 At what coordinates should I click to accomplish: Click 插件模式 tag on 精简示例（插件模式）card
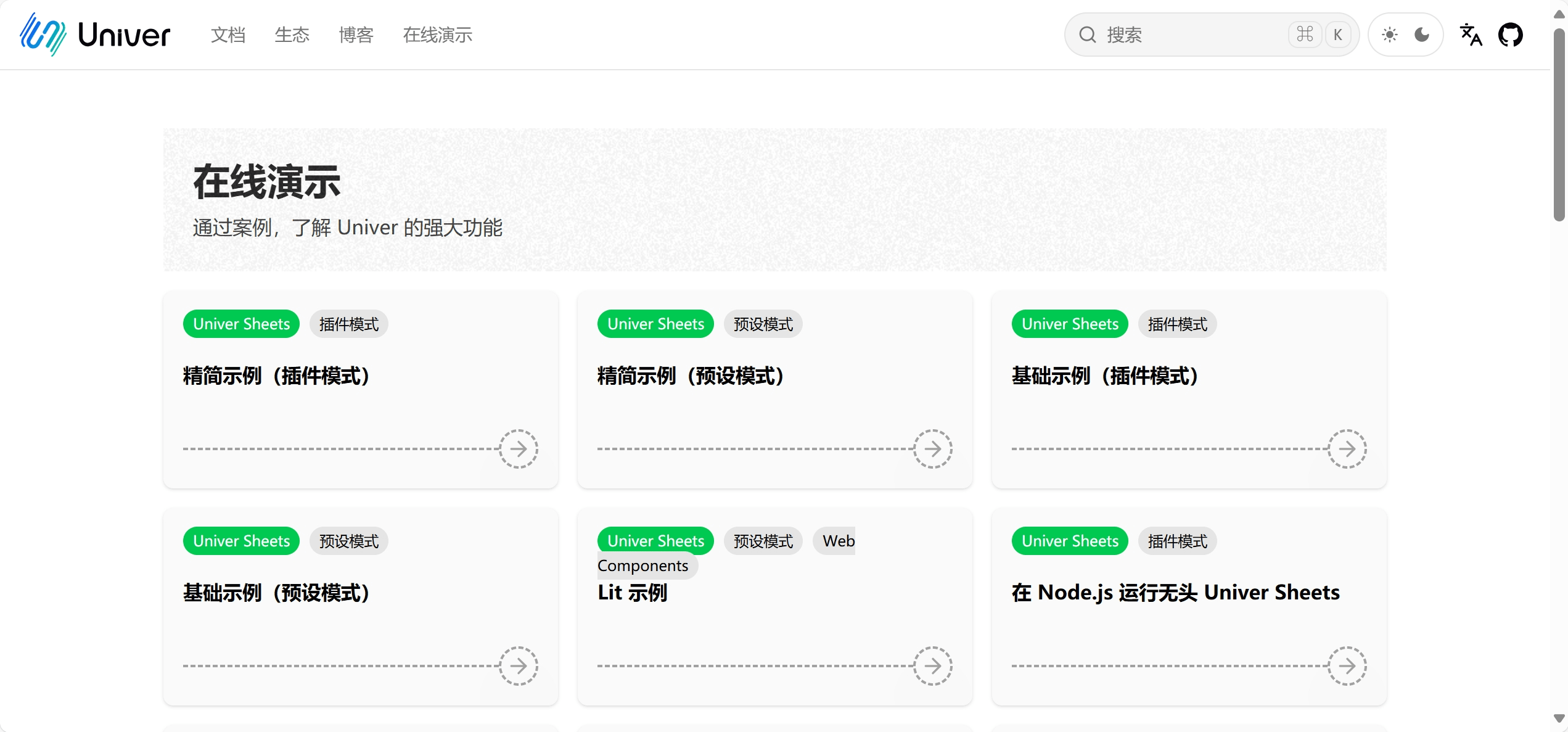(x=349, y=324)
